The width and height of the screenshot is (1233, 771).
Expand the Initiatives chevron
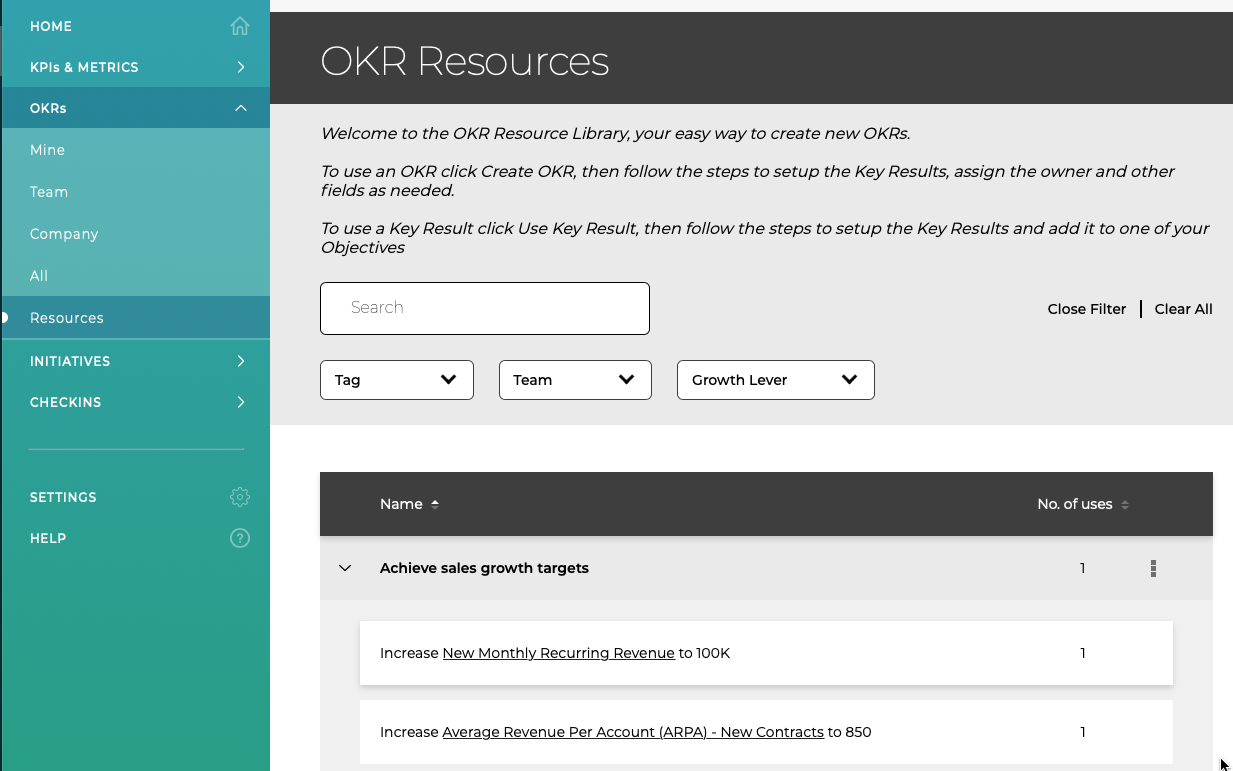click(241, 361)
